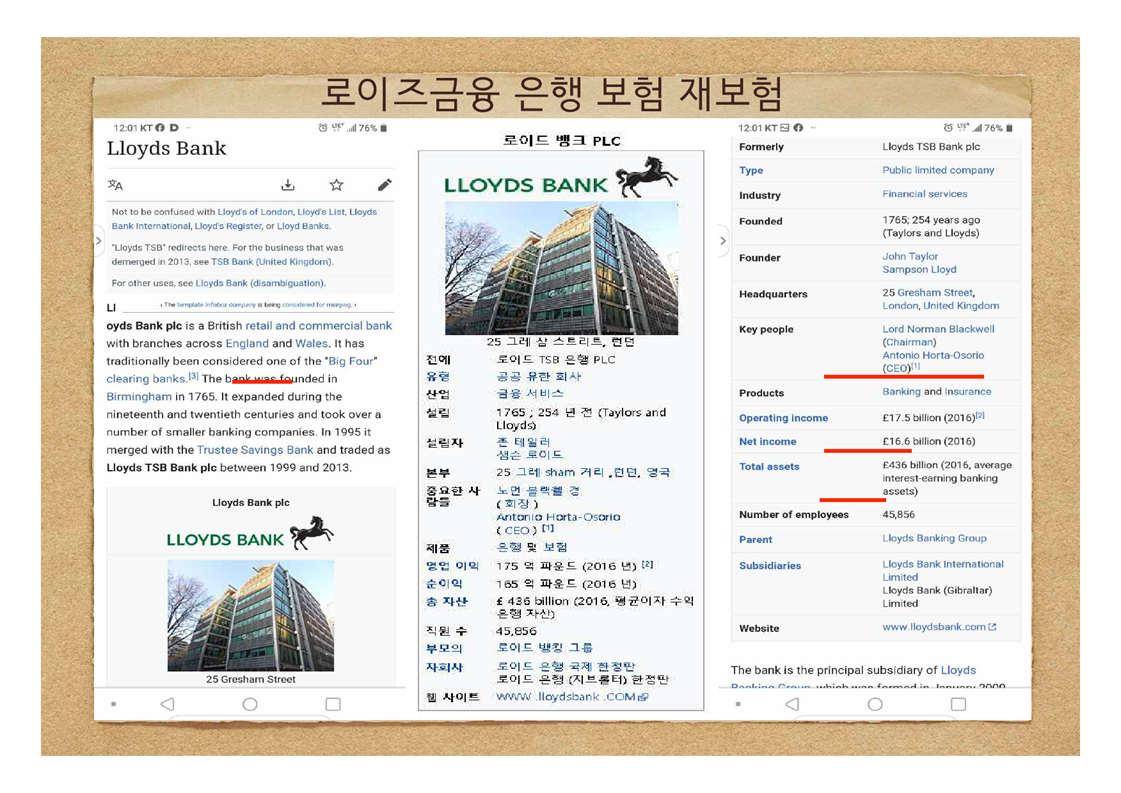This screenshot has height=793, width=1121.
Task: Follow the "Wales" link in article
Action: [x=312, y=343]
